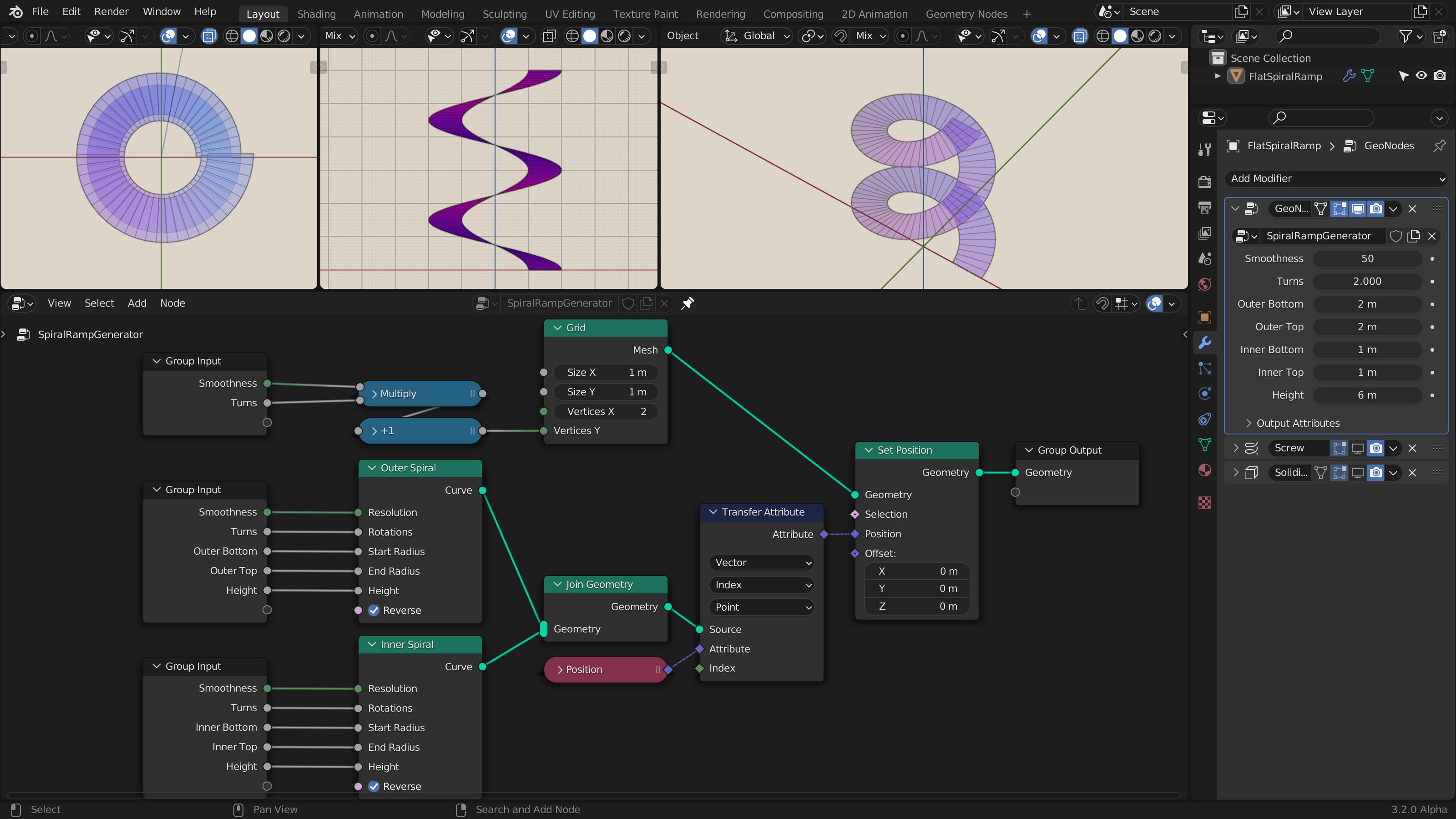Click the Vertices X field on Grid node

[x=605, y=411]
